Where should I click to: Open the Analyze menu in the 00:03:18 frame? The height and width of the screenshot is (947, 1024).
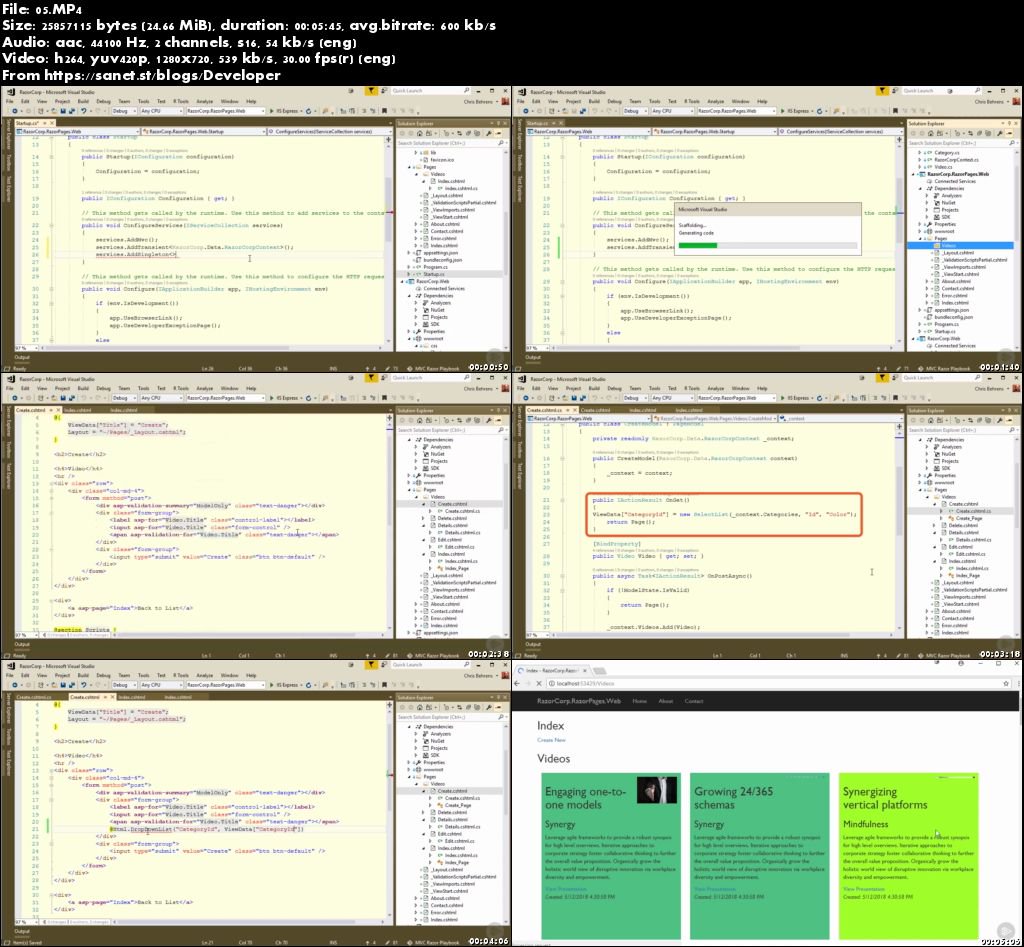716,389
